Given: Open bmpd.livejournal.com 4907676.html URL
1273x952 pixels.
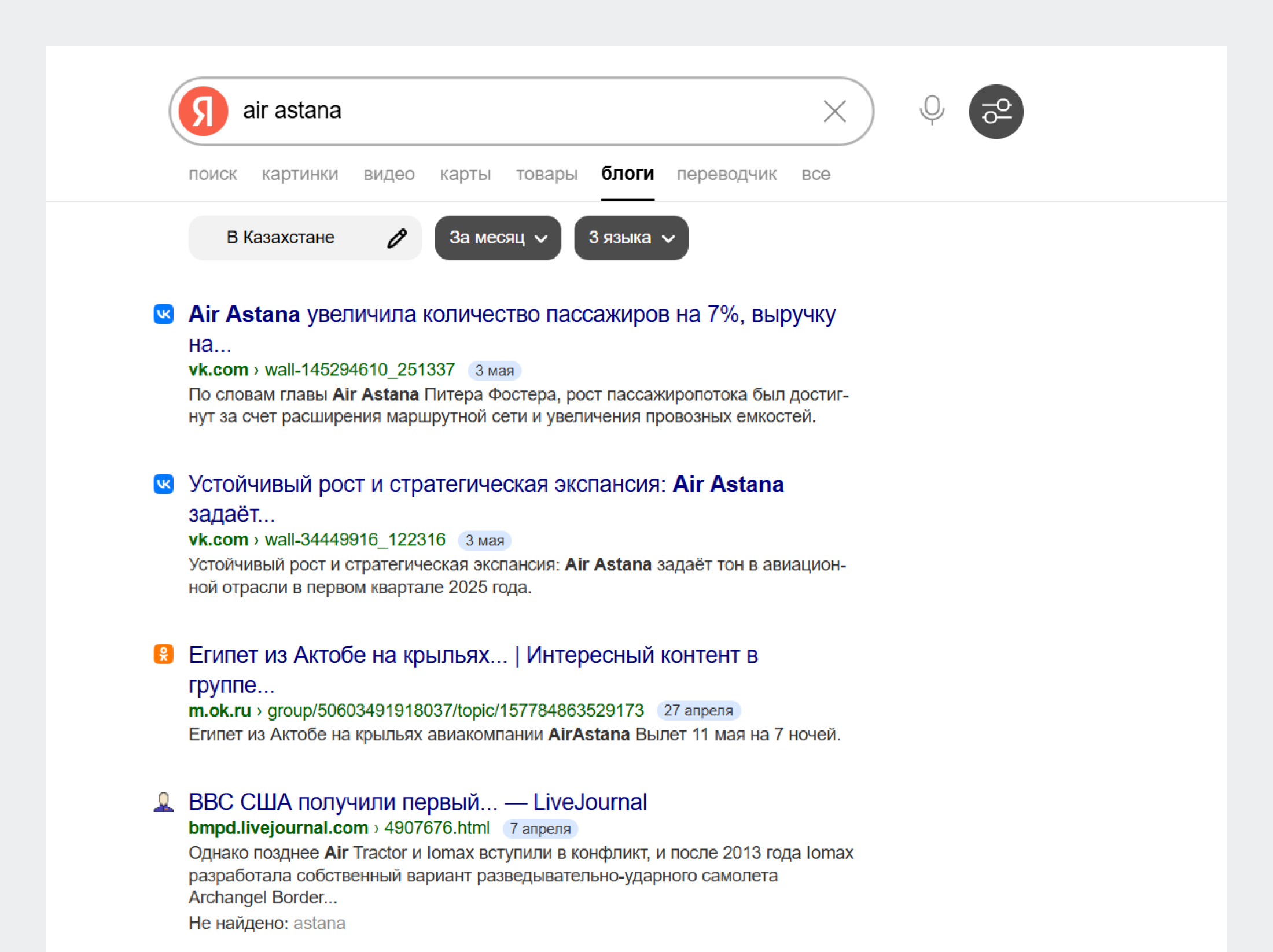Looking at the screenshot, I should coord(339,828).
